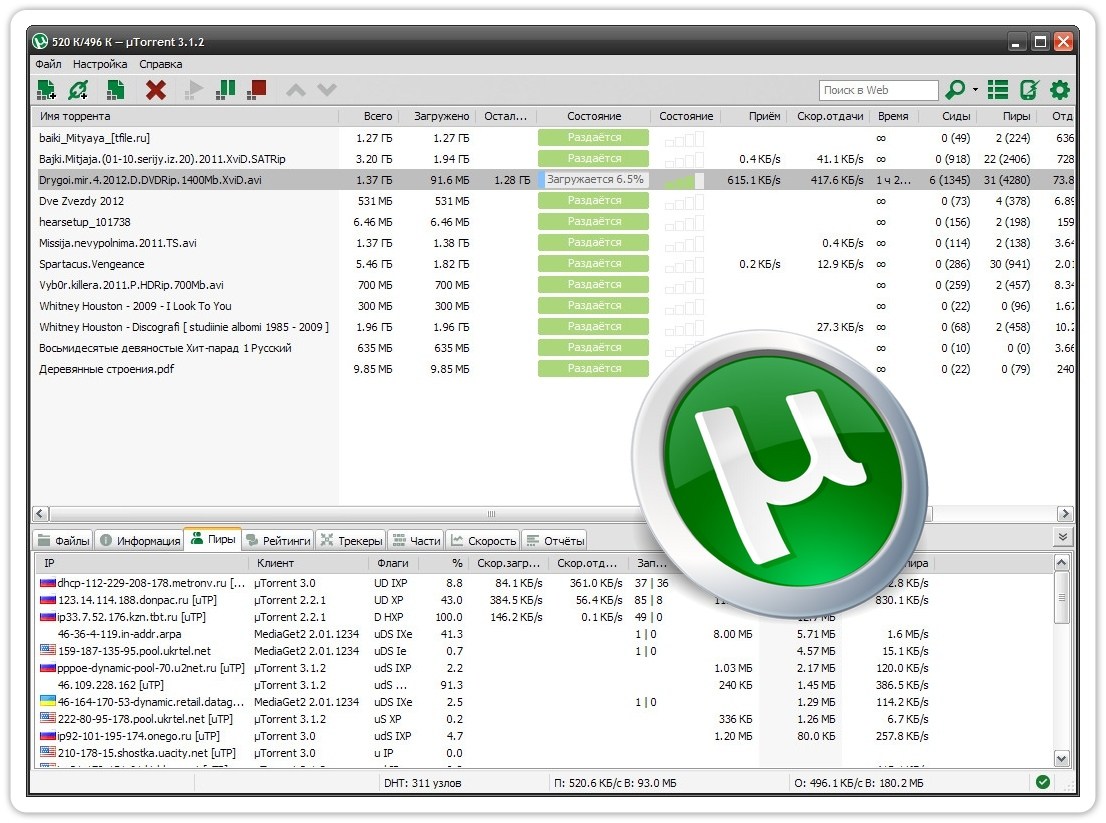Switch to the 'Рейтинги' tab
The width and height of the screenshot is (1106, 823).
tap(278, 541)
